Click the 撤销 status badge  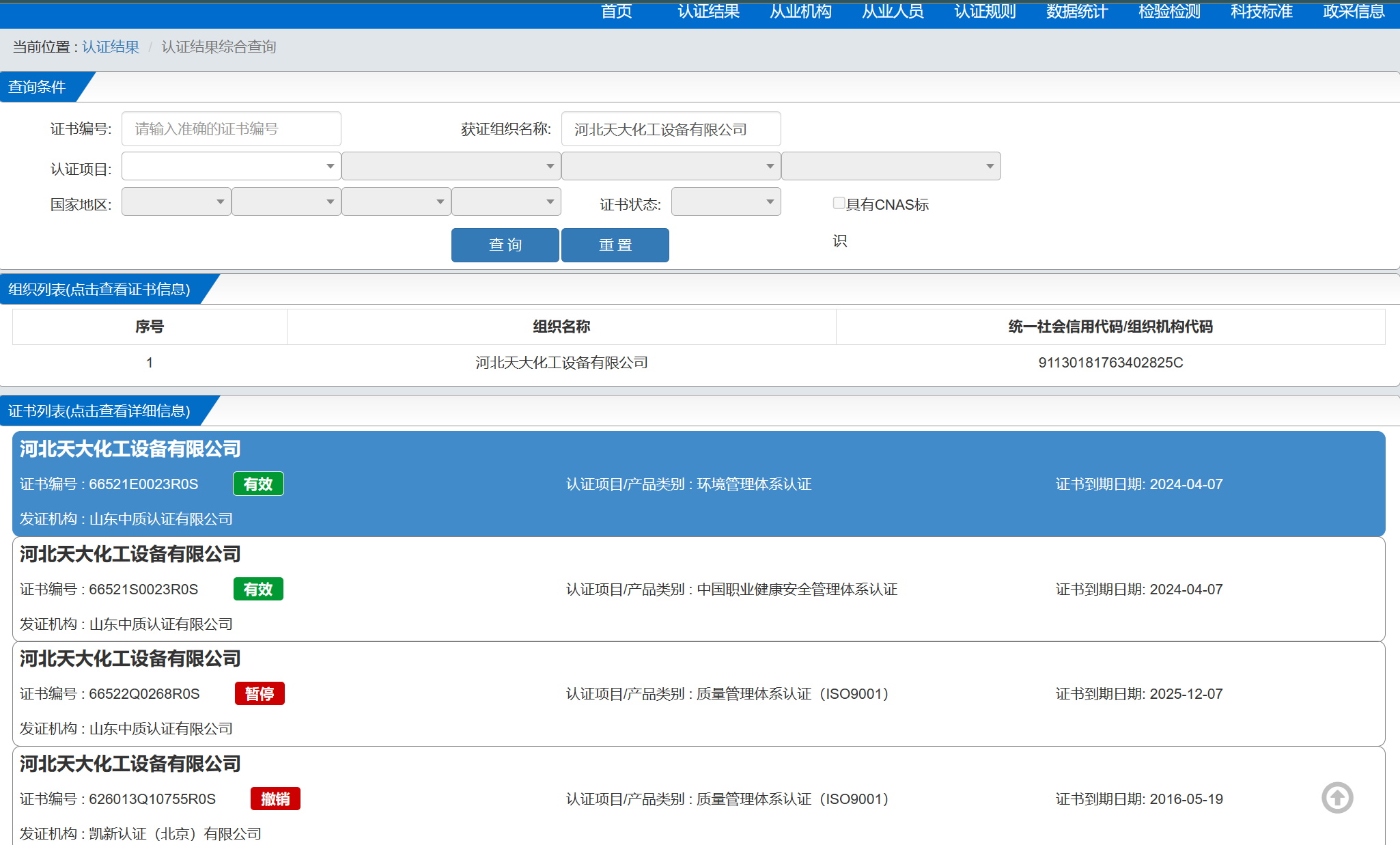click(275, 799)
